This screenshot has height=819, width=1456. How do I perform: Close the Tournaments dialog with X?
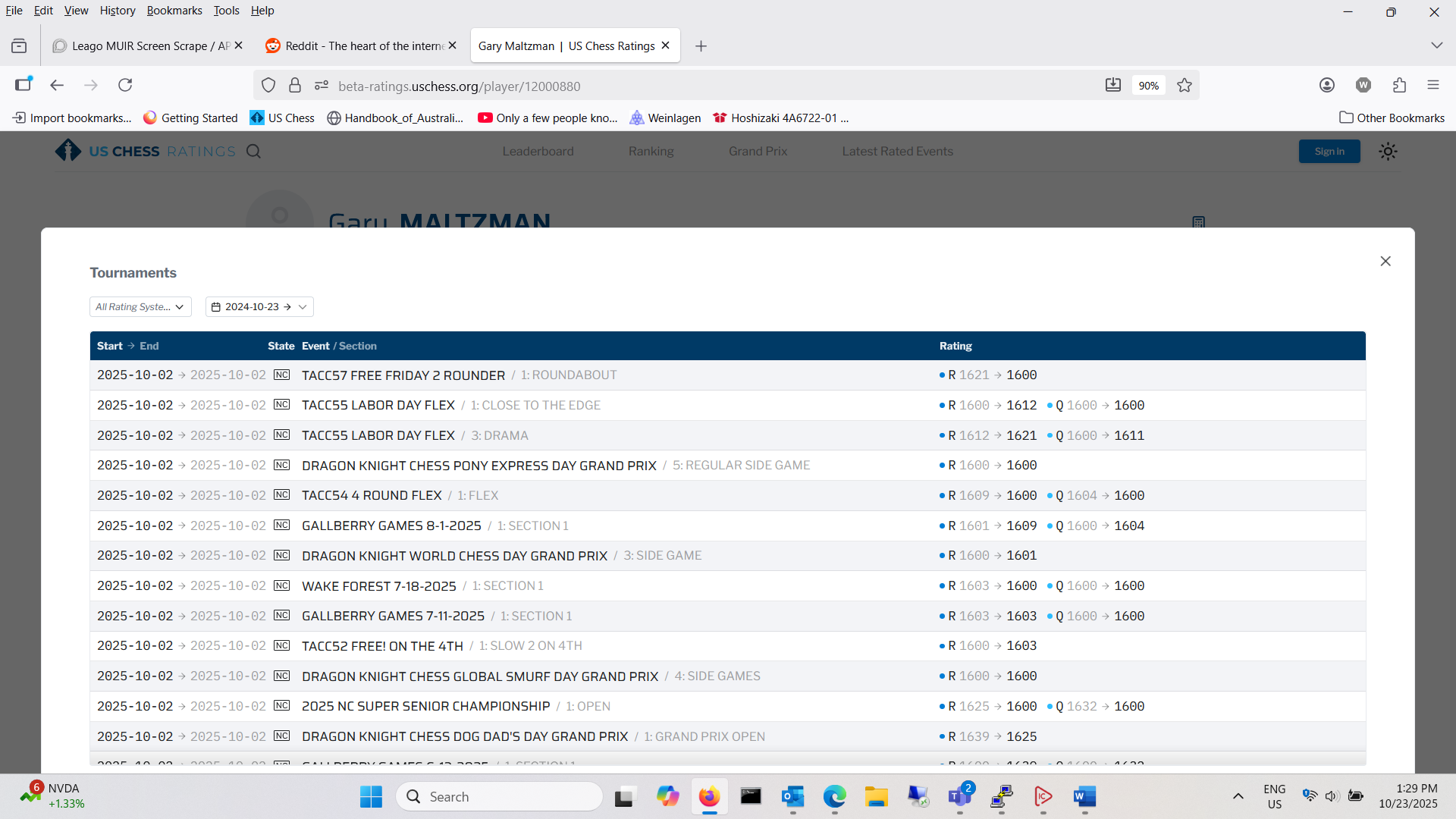point(1385,261)
